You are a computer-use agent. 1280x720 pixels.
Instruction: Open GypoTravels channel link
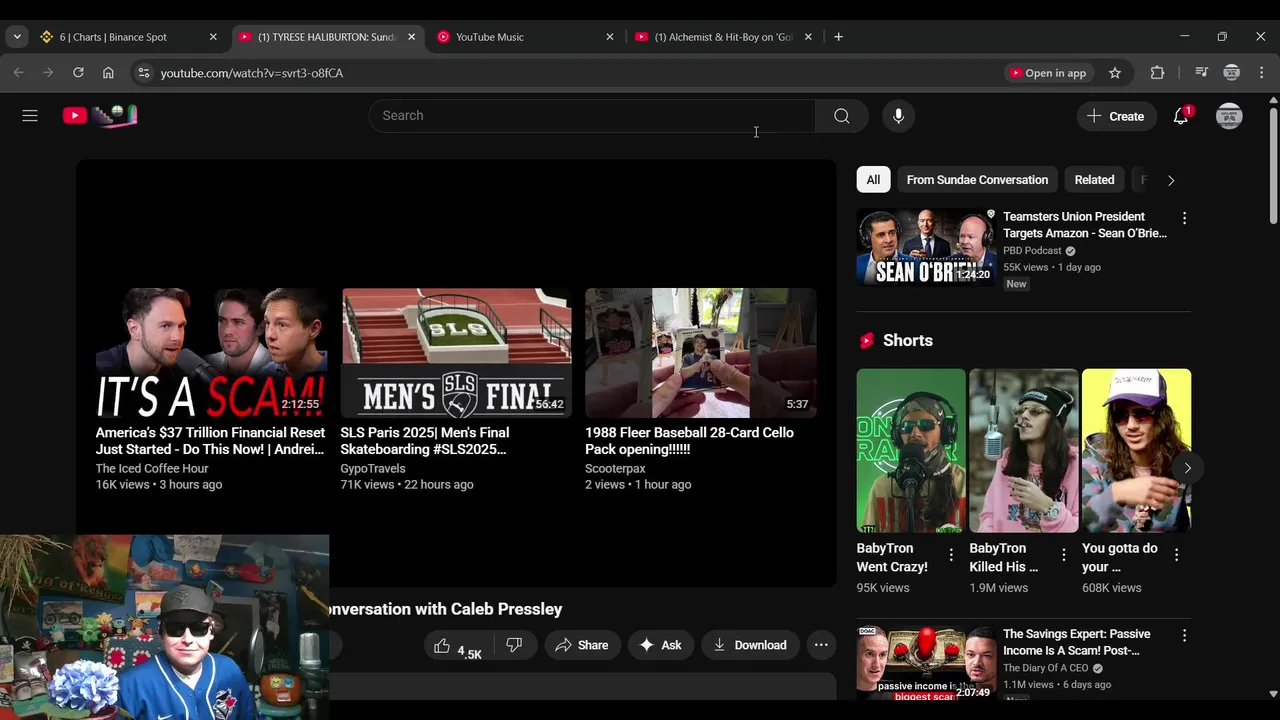click(373, 468)
